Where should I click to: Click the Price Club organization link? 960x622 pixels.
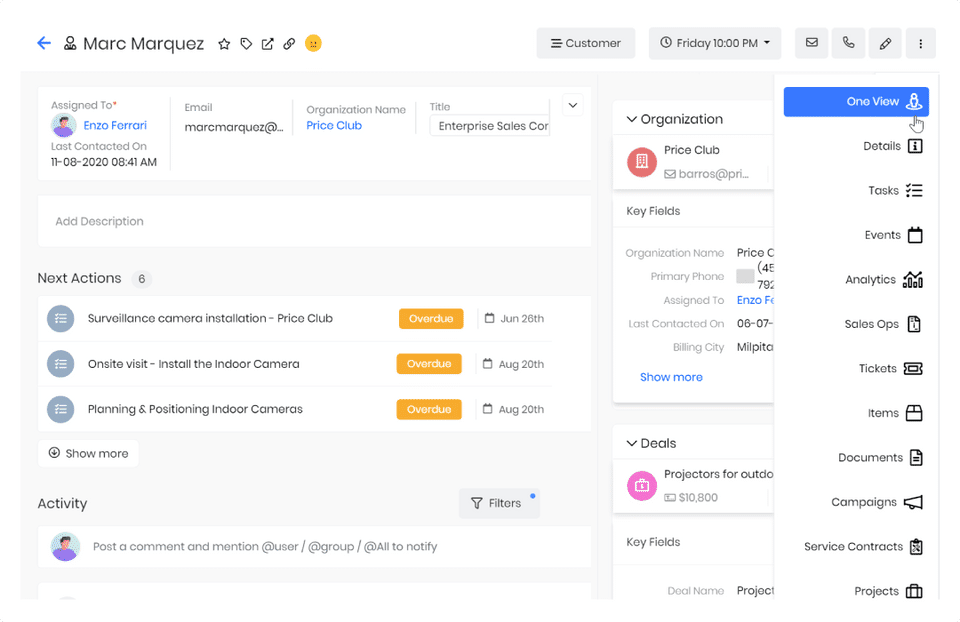tap(334, 126)
